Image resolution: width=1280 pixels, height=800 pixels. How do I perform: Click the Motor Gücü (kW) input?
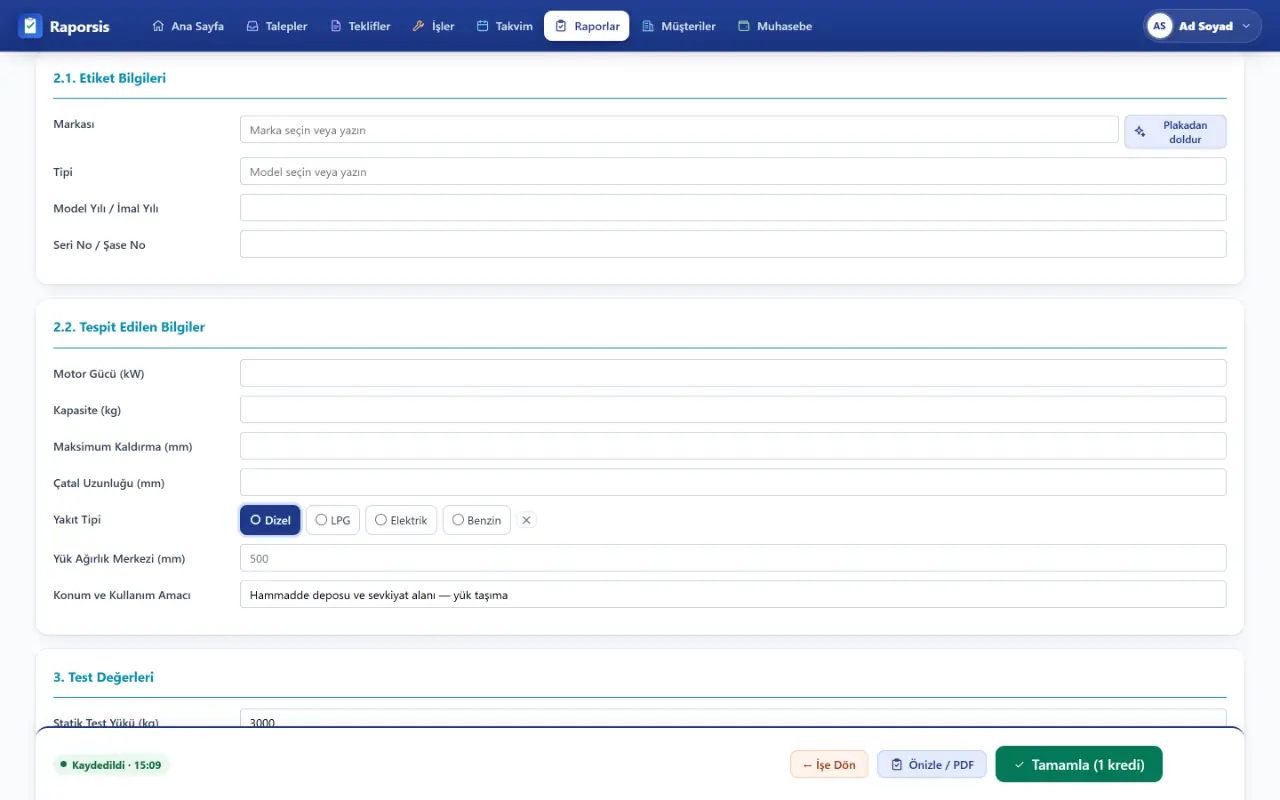click(733, 373)
